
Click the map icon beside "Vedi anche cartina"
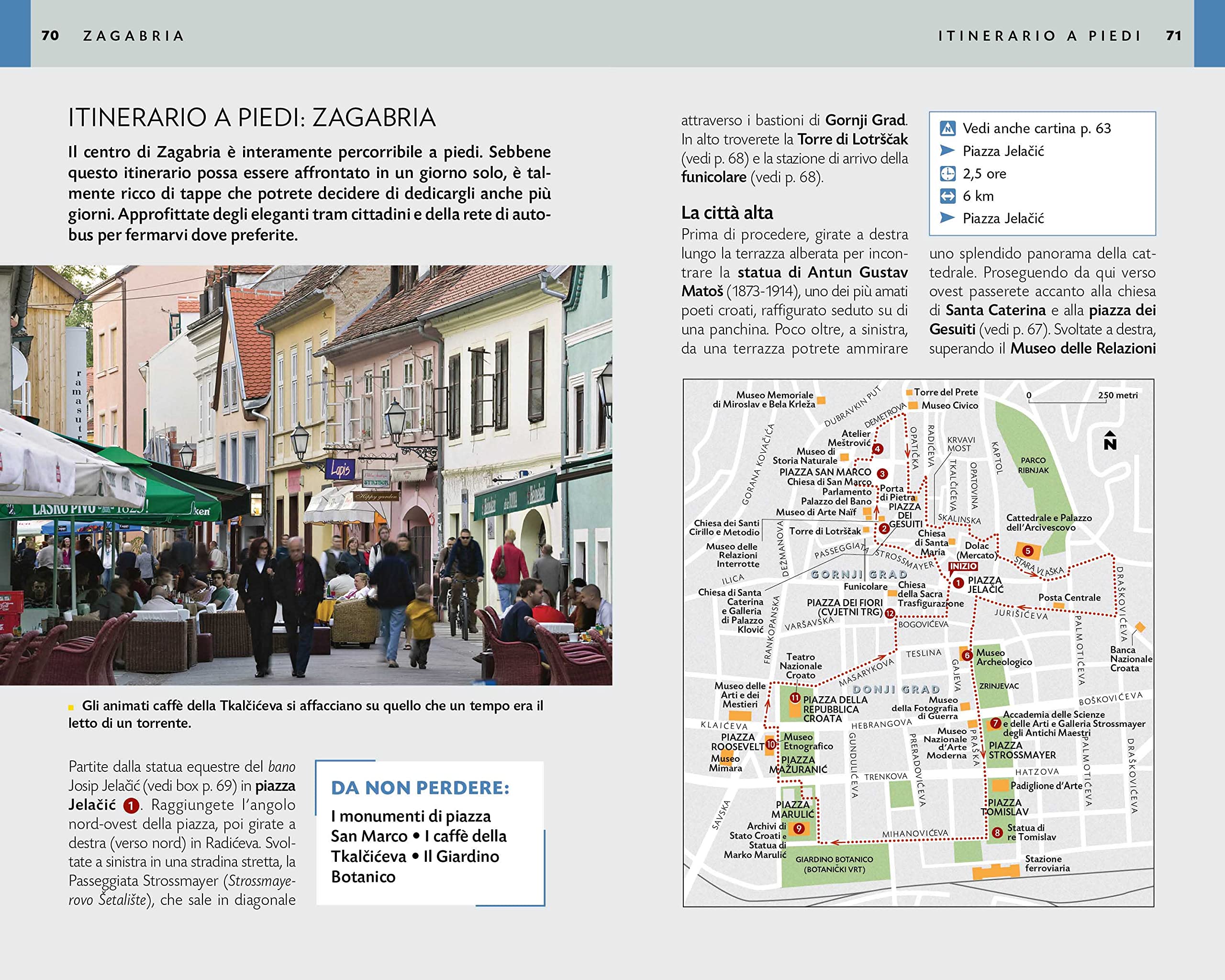coord(947,128)
